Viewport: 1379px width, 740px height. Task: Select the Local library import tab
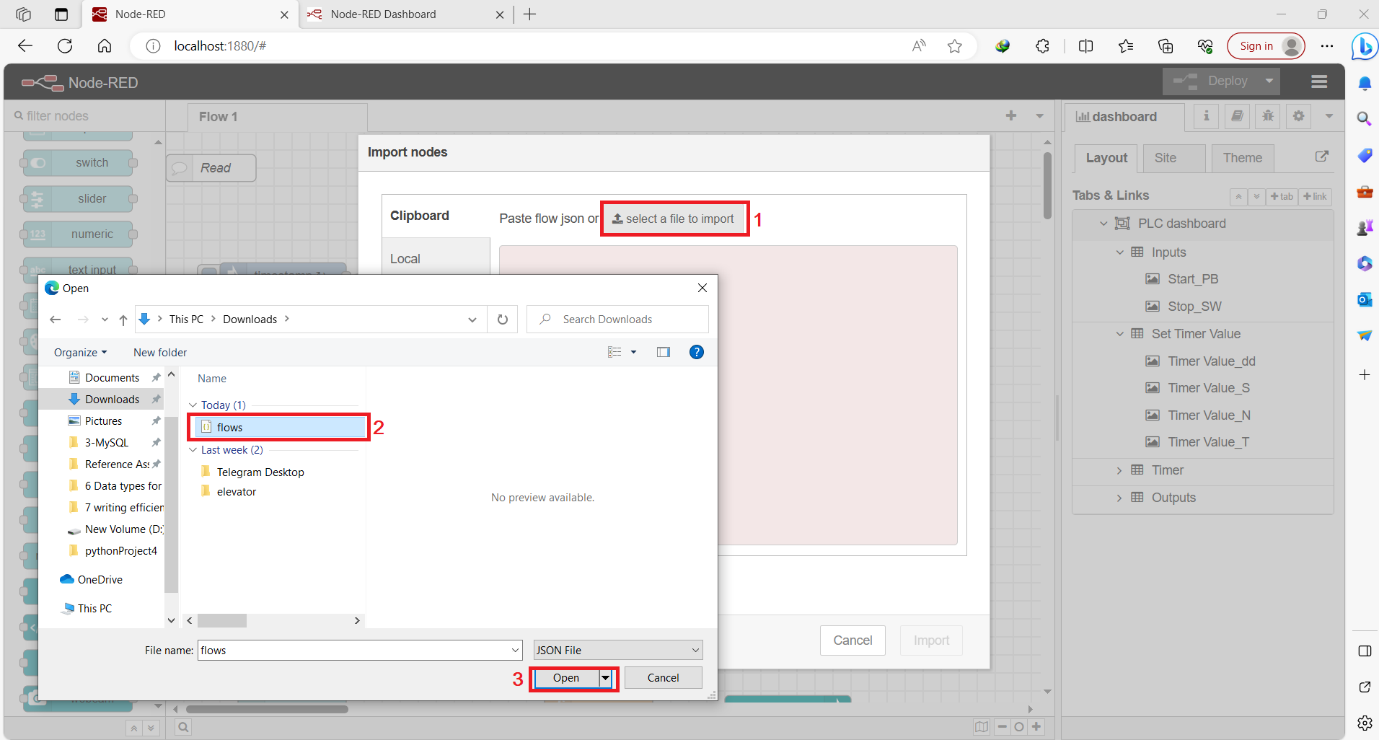point(436,259)
